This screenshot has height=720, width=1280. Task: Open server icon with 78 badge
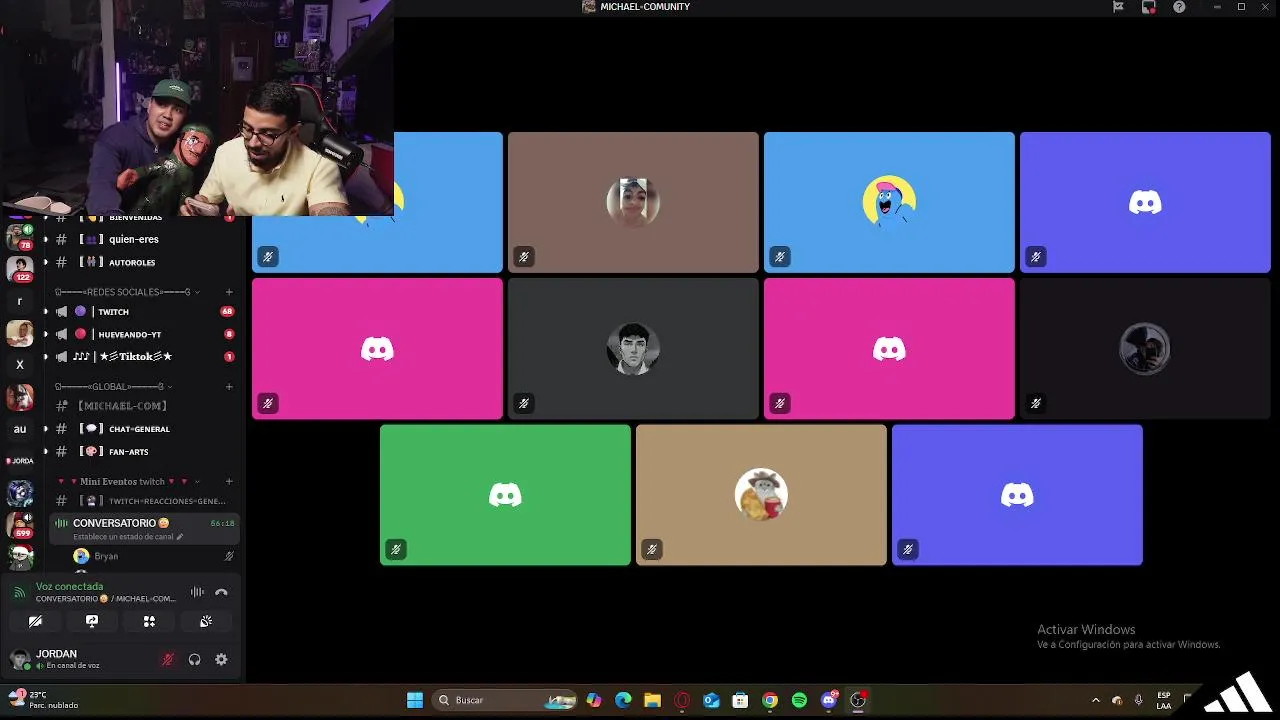pos(19,238)
